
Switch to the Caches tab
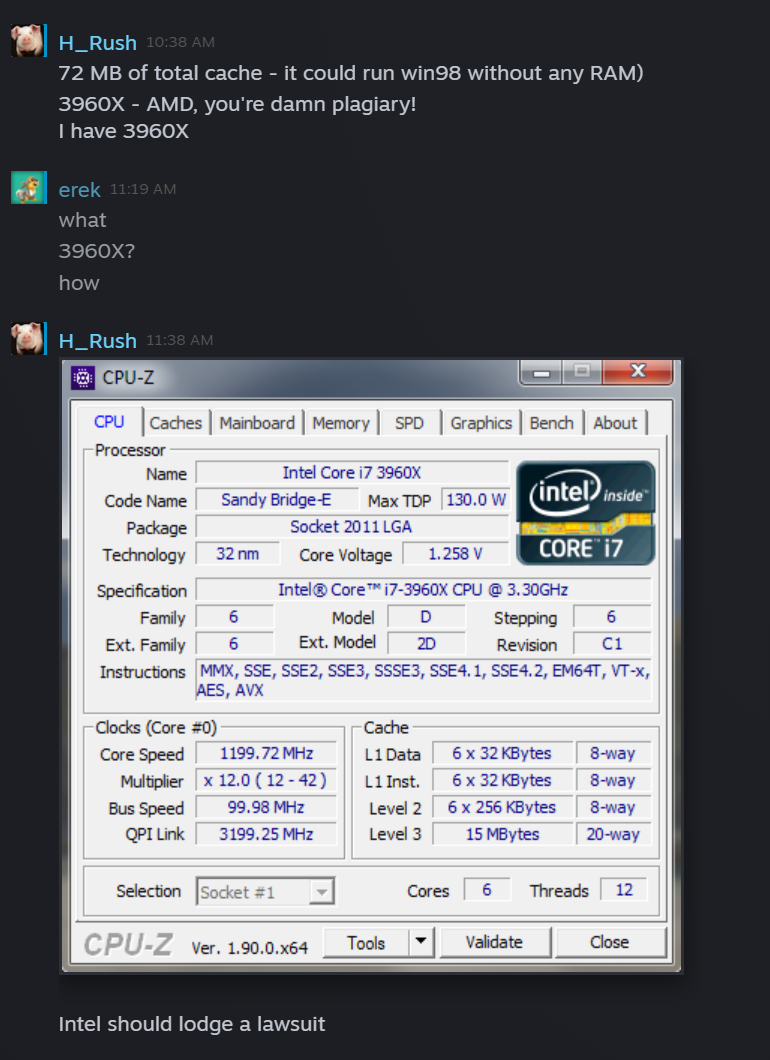coord(176,423)
